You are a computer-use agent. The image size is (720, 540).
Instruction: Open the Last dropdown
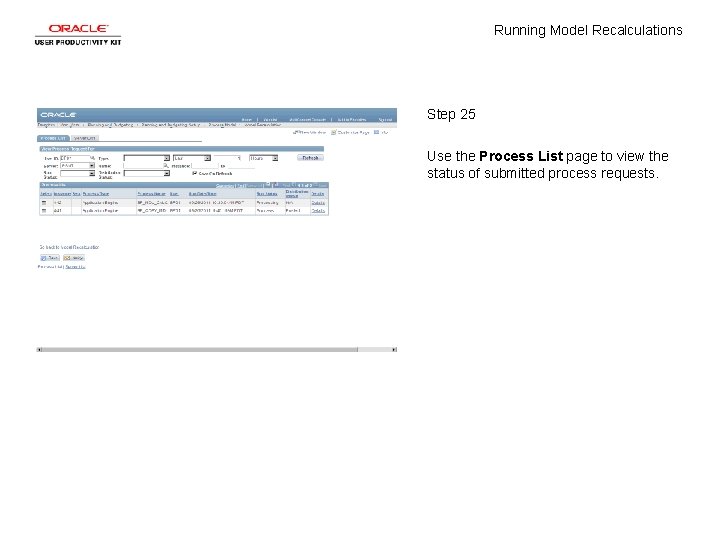point(191,158)
